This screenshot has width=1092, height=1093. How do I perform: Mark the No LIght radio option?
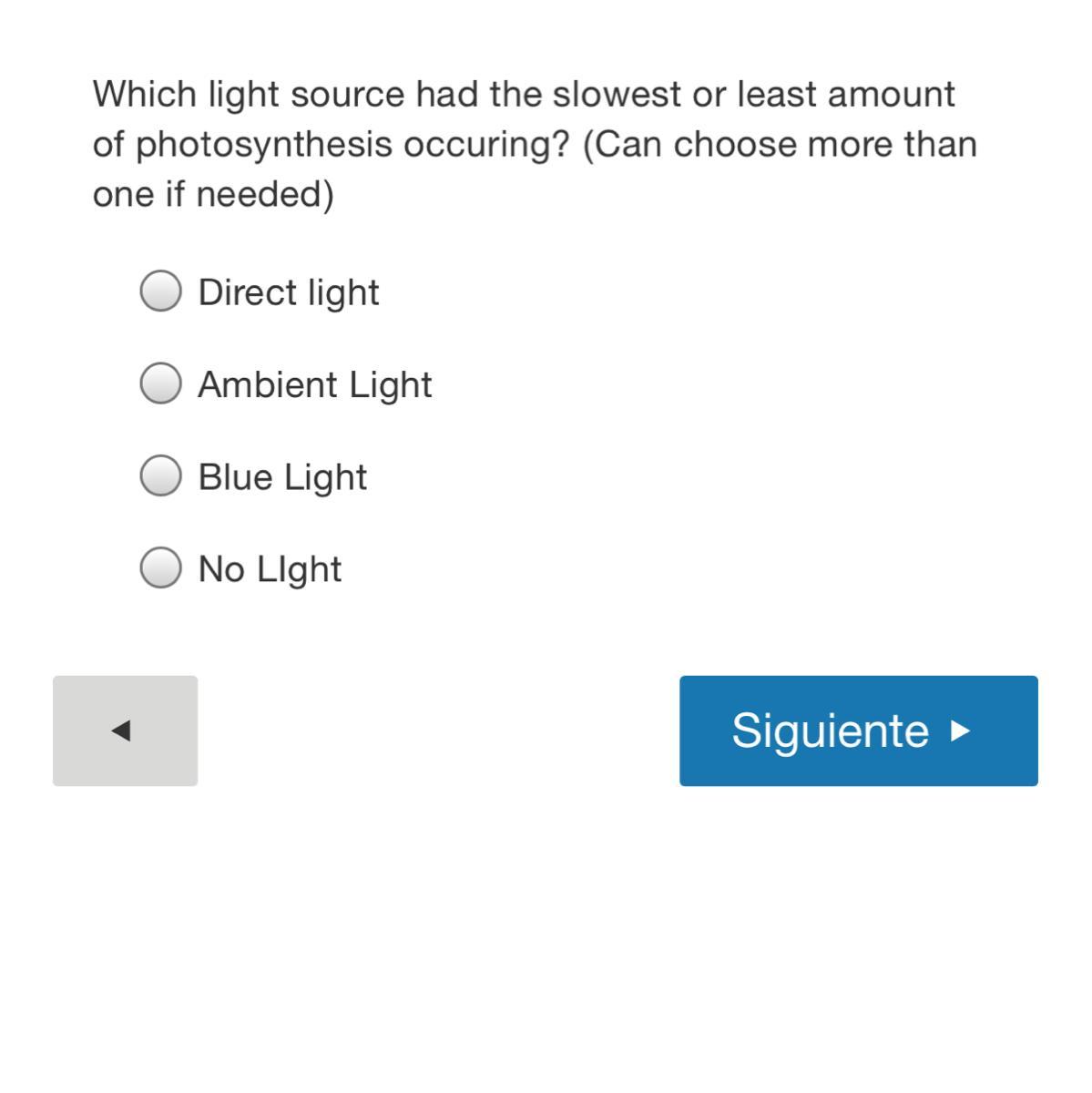coord(161,567)
